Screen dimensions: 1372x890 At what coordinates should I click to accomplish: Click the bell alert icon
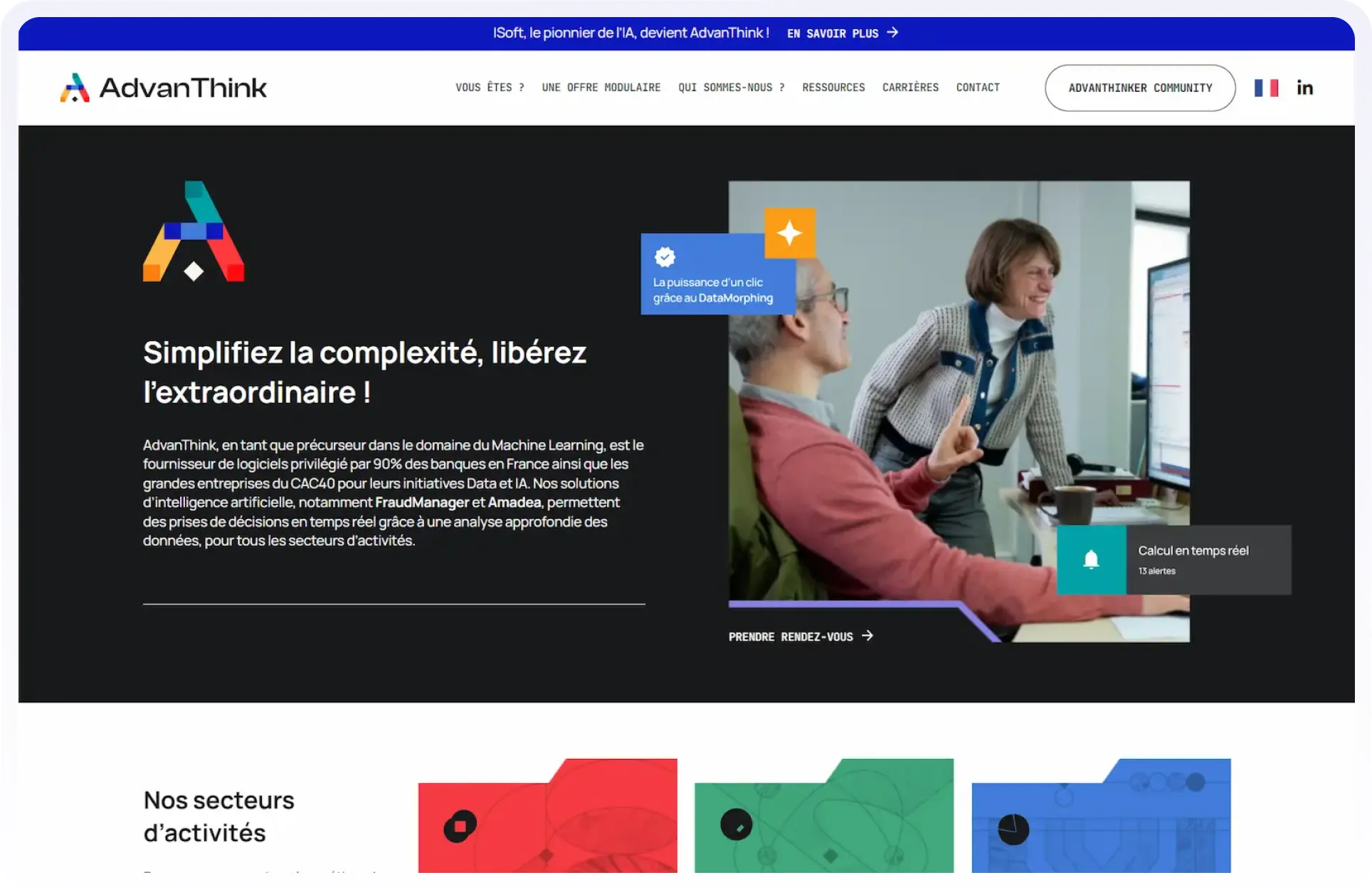[x=1091, y=560]
